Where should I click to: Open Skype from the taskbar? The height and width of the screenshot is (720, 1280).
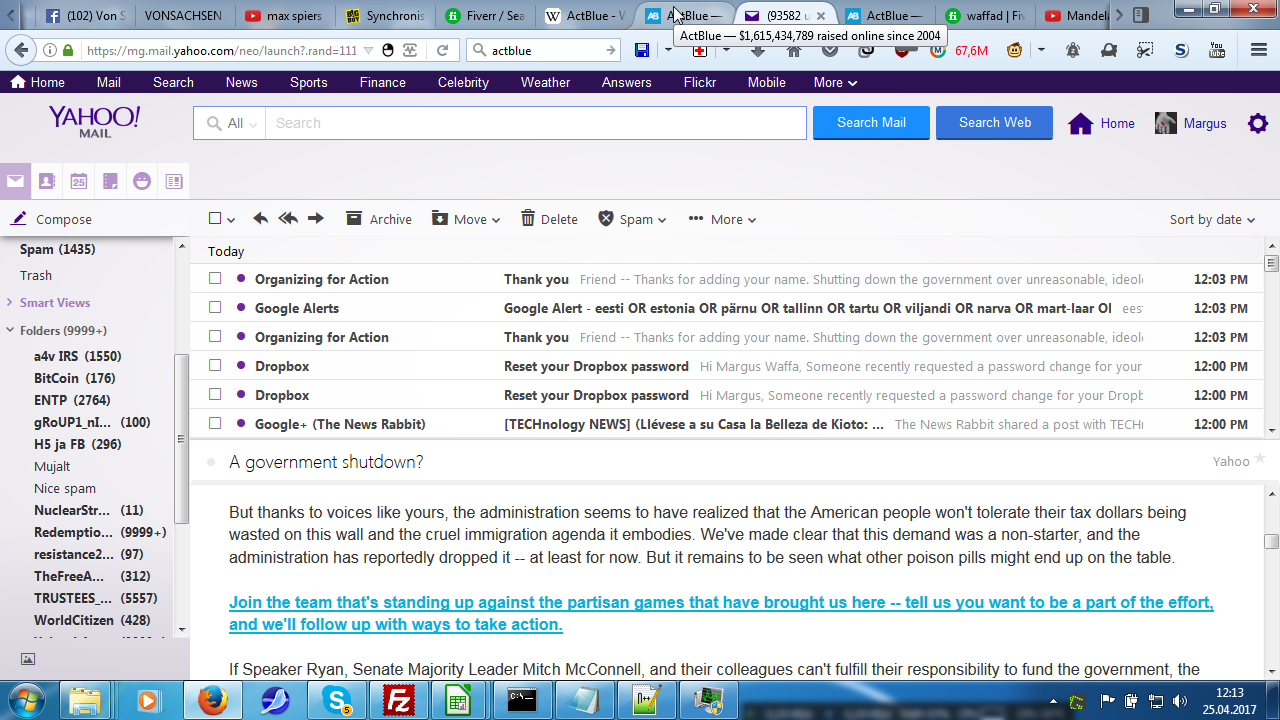336,700
